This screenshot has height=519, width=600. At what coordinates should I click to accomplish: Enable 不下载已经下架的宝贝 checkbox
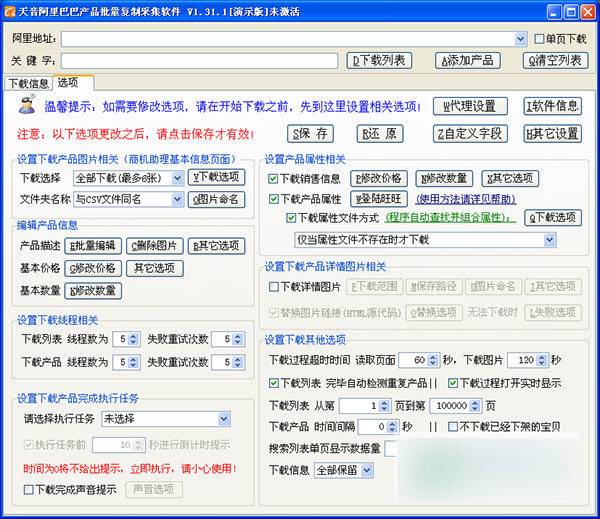(453, 426)
